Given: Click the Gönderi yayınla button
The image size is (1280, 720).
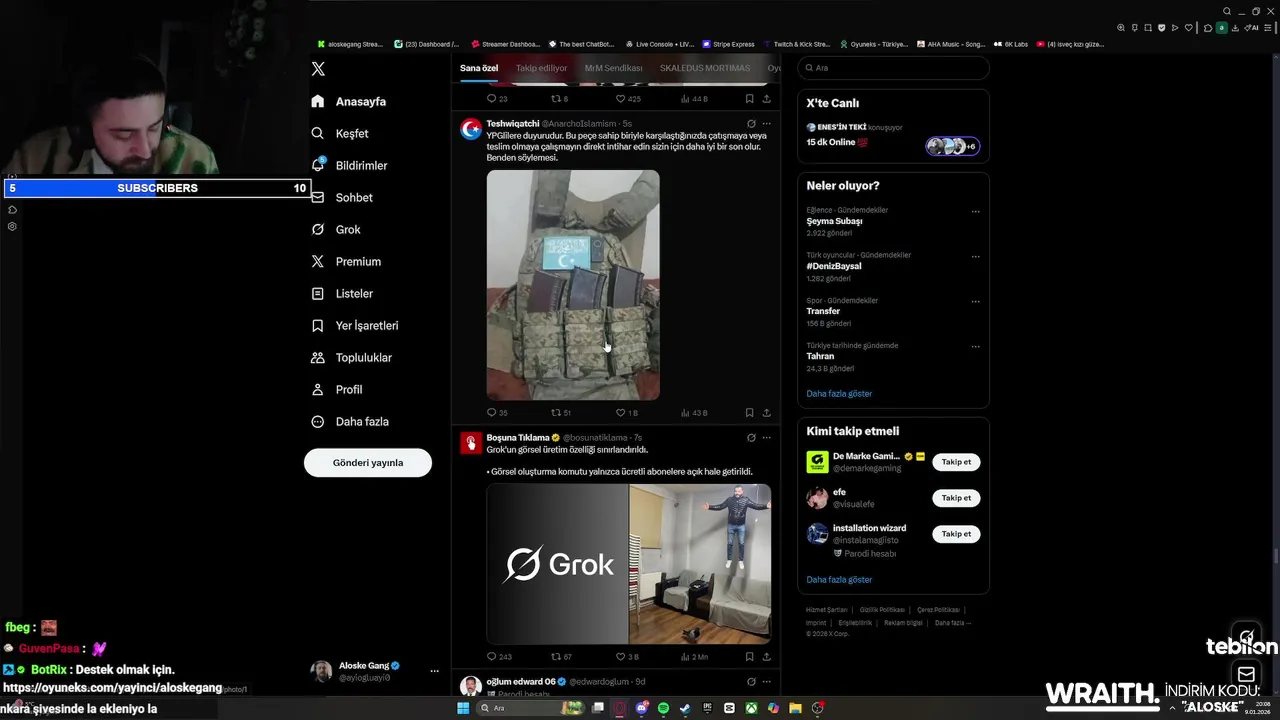Looking at the screenshot, I should (x=368, y=462).
